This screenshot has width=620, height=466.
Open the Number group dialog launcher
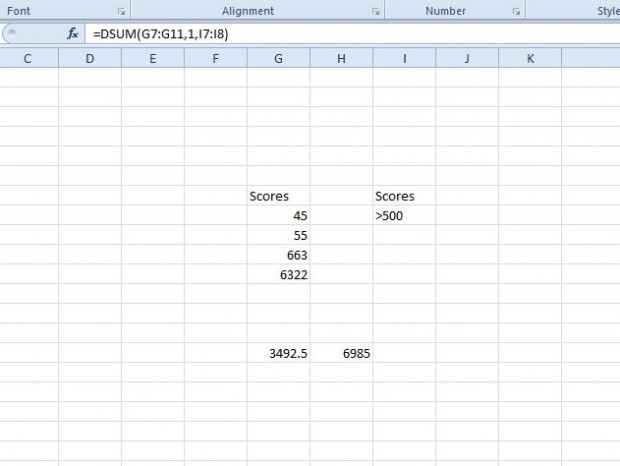point(516,12)
